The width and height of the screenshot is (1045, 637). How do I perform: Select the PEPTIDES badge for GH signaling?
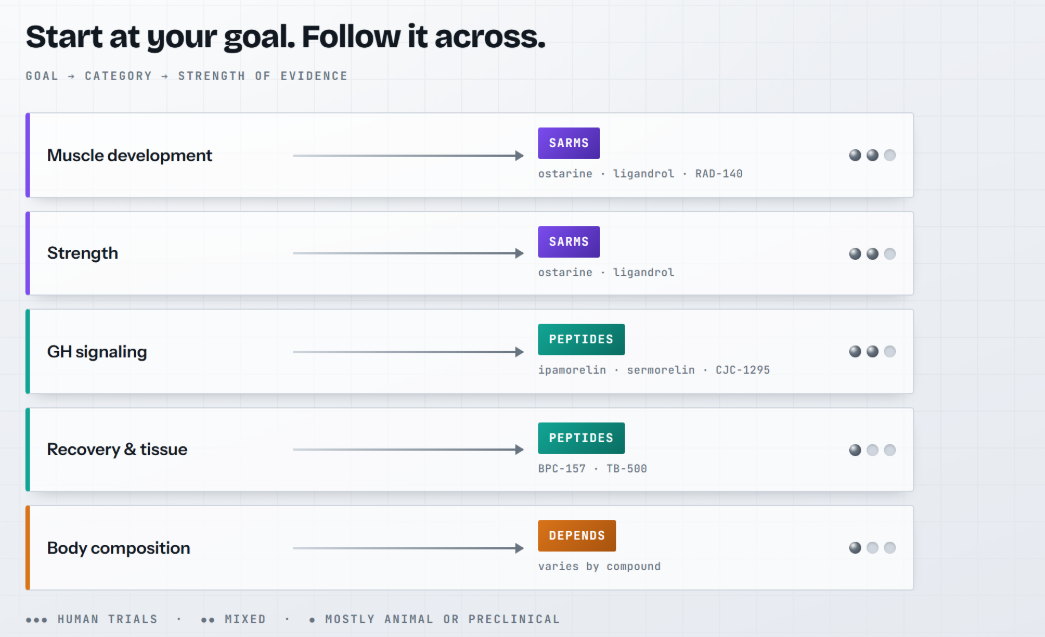point(581,339)
